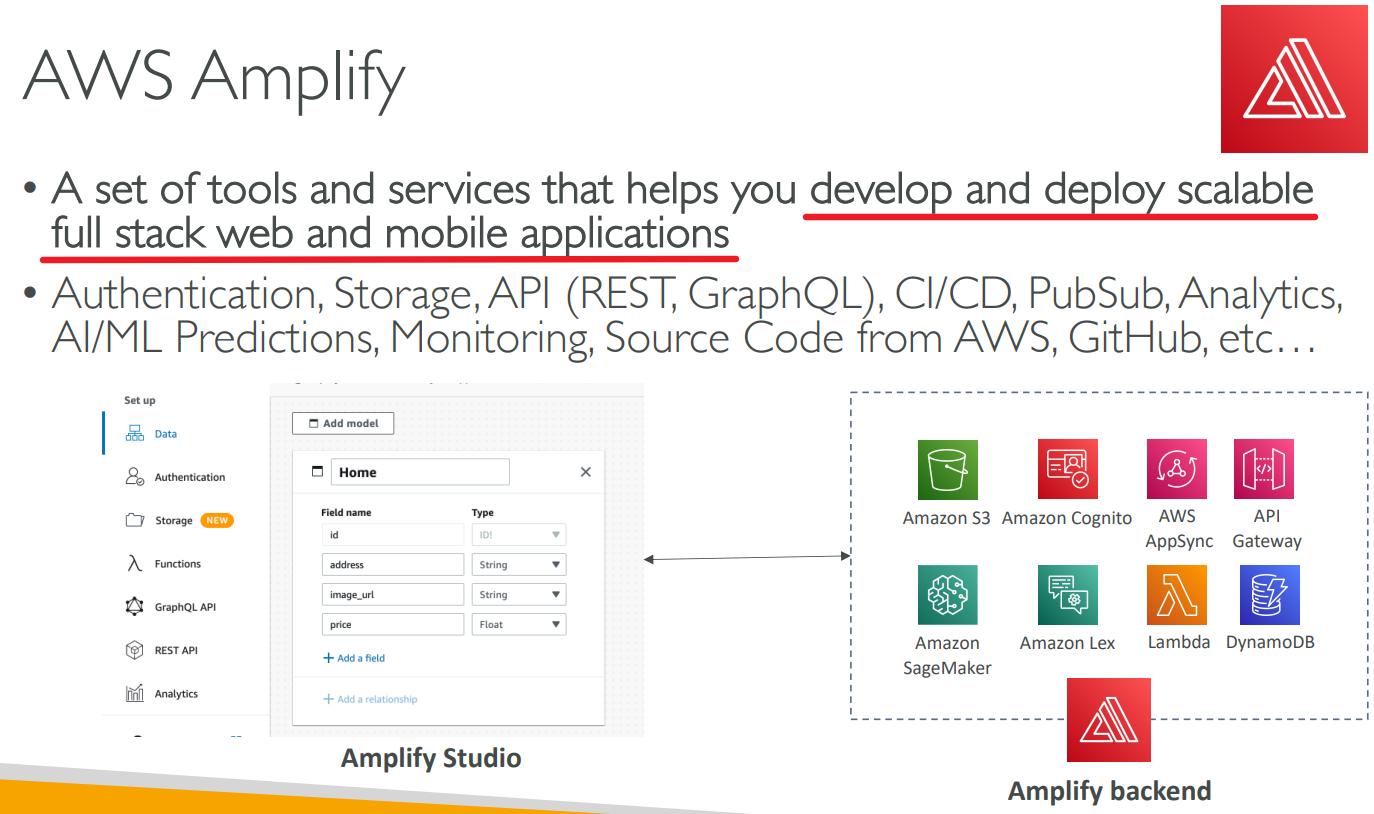Expand the image_url Type dropdown

pyautogui.click(x=518, y=595)
